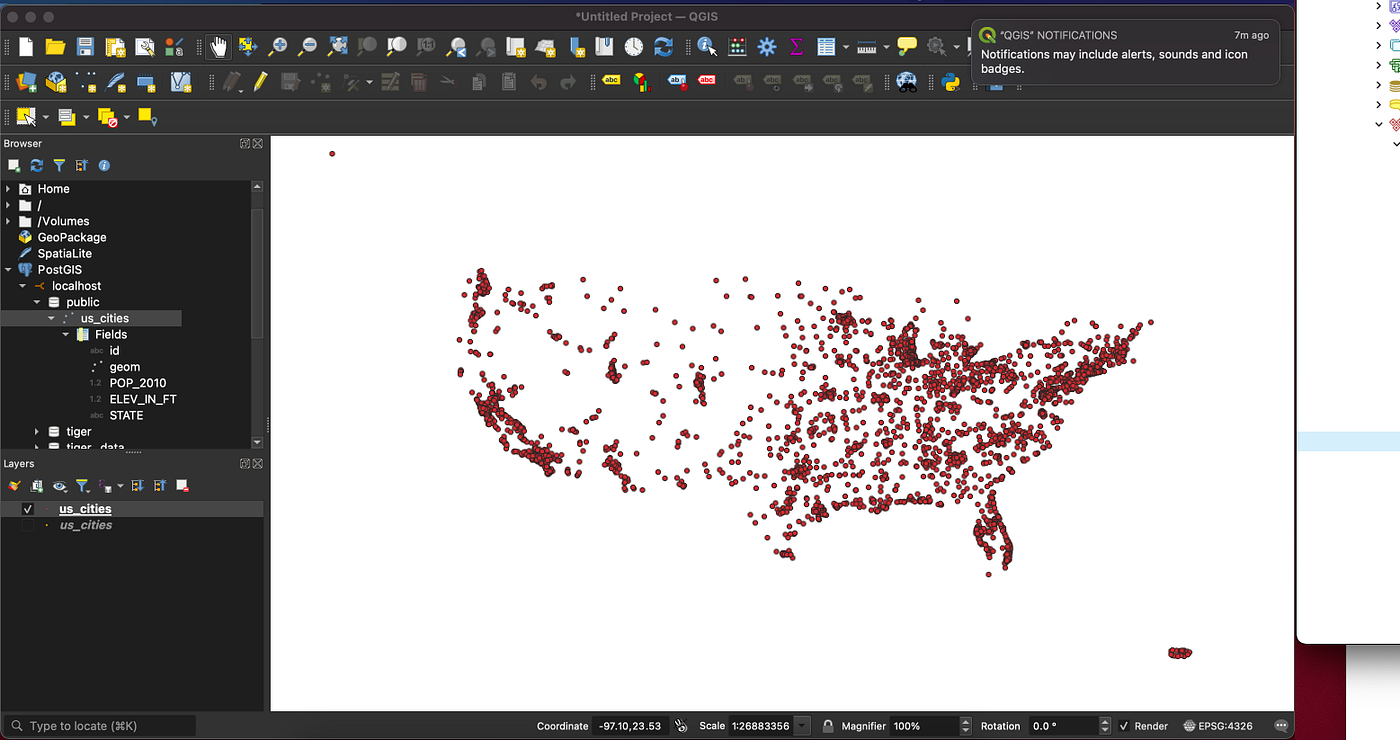1400x740 pixels.
Task: Click Filter Browser funnel icon
Action: [59, 166]
